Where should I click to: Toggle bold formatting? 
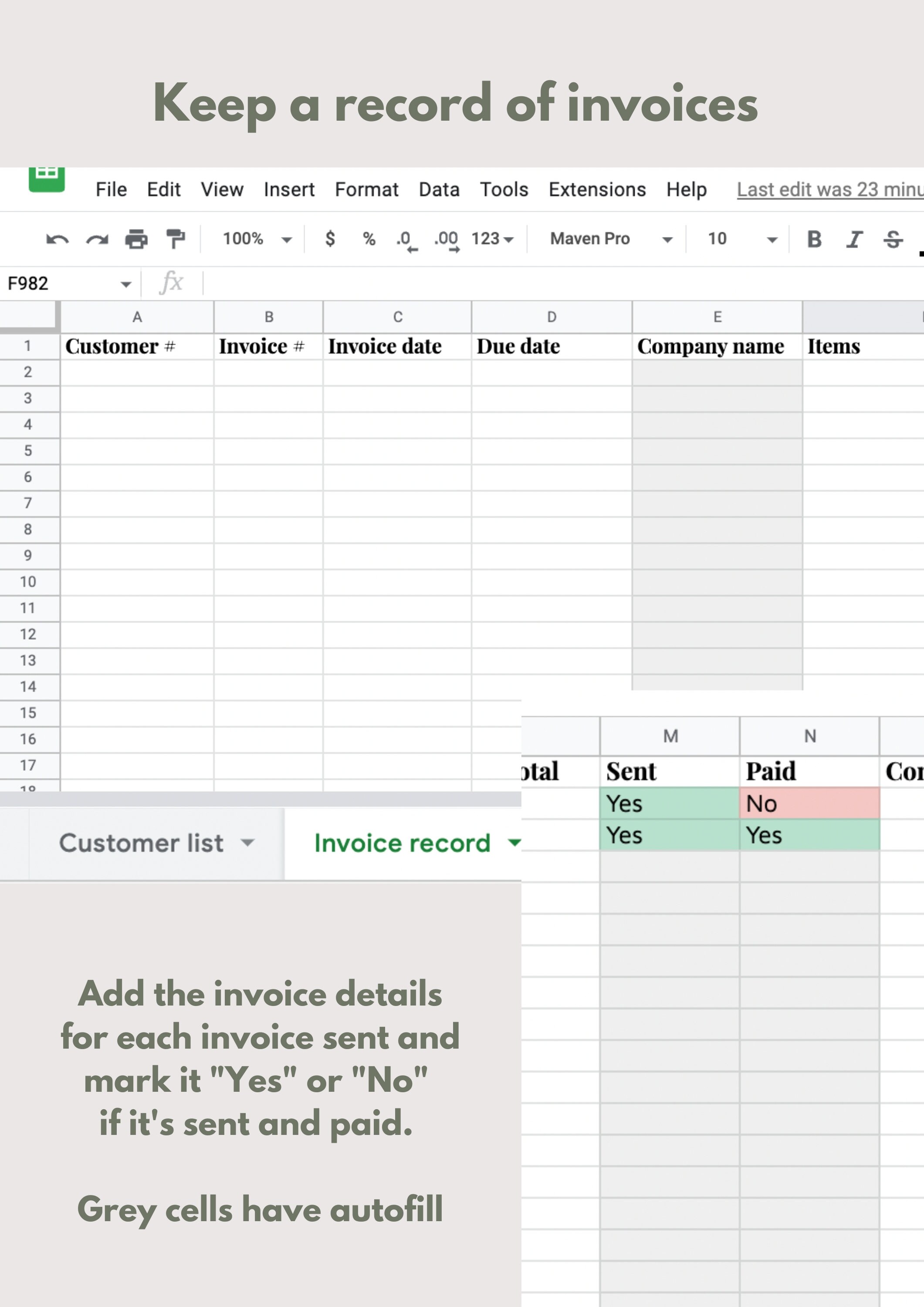click(815, 239)
